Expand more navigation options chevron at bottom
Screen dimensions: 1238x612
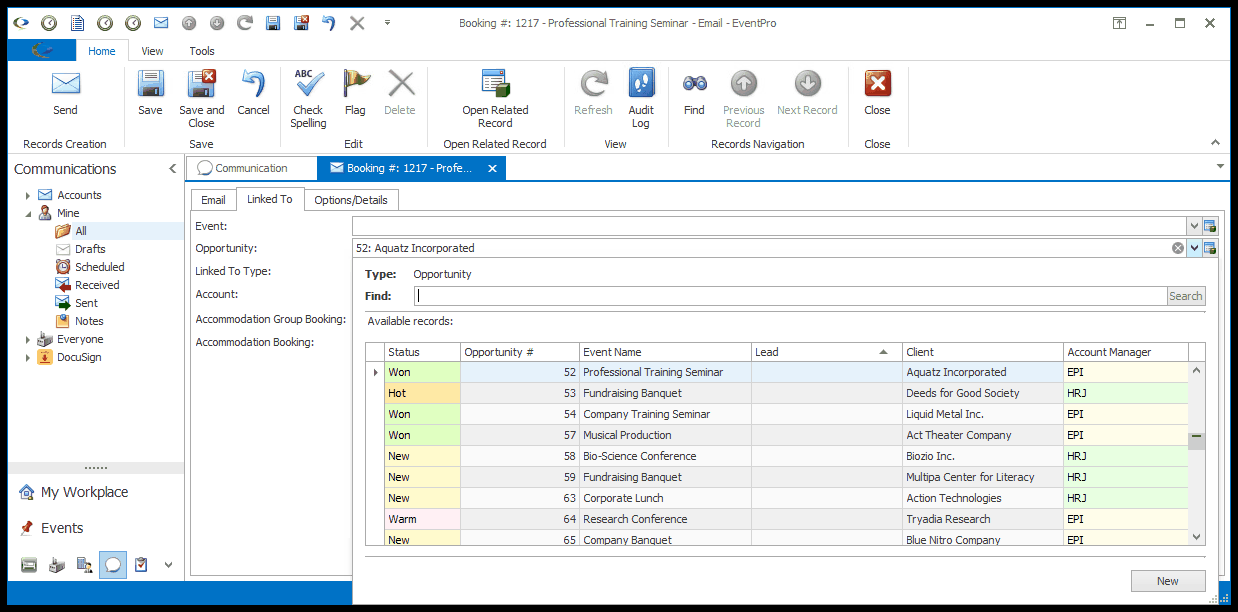(168, 565)
